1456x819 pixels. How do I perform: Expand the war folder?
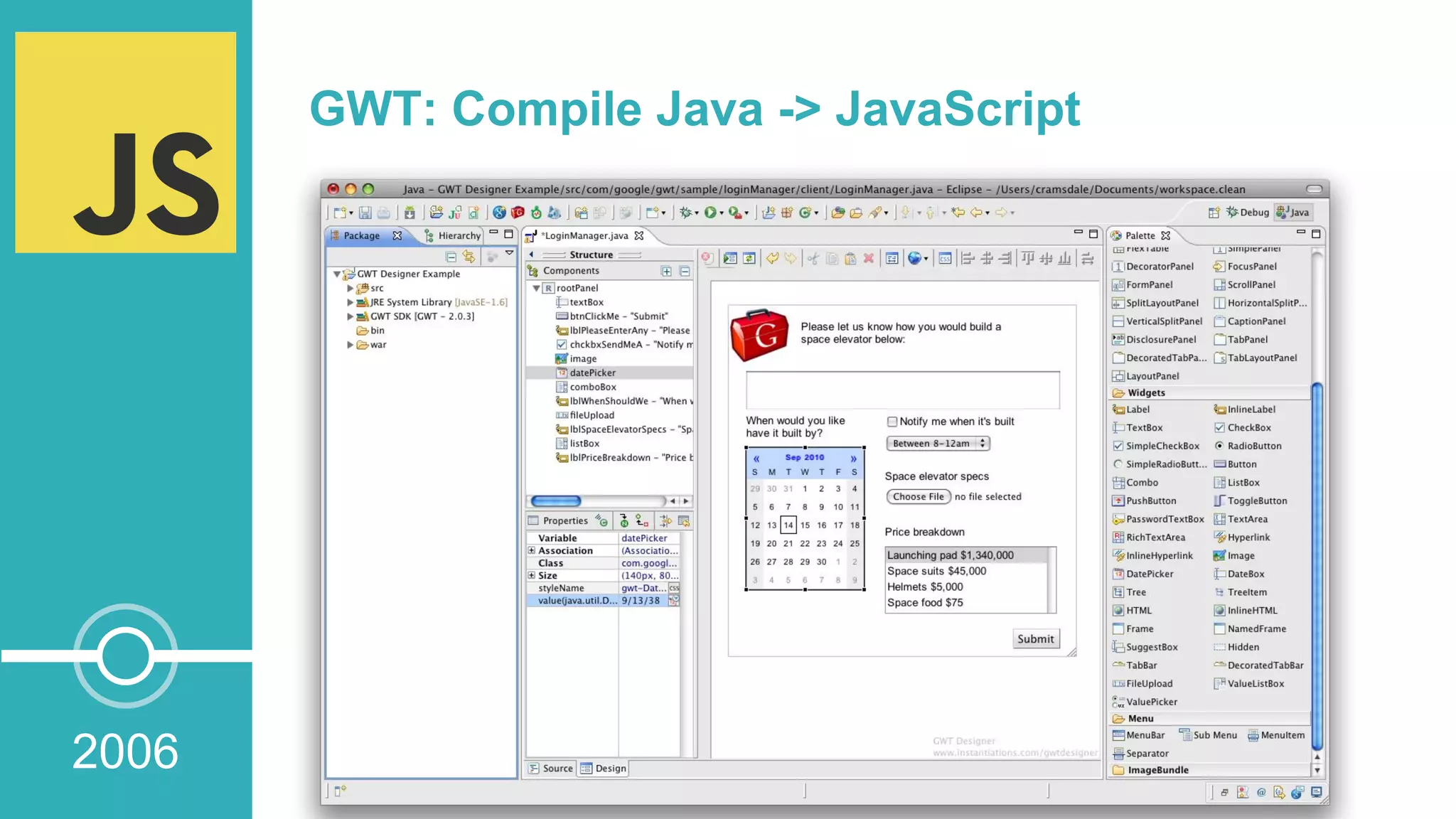click(x=350, y=345)
